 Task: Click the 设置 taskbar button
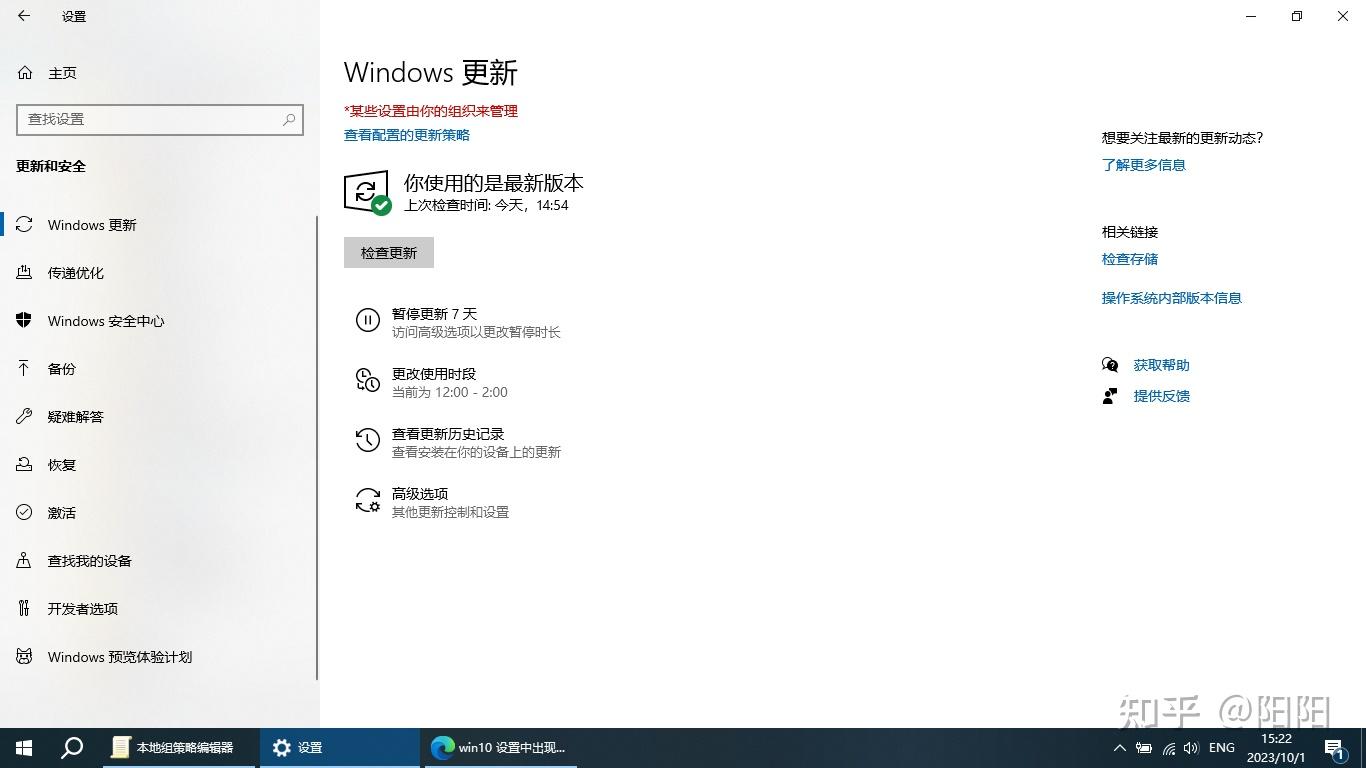[339, 748]
